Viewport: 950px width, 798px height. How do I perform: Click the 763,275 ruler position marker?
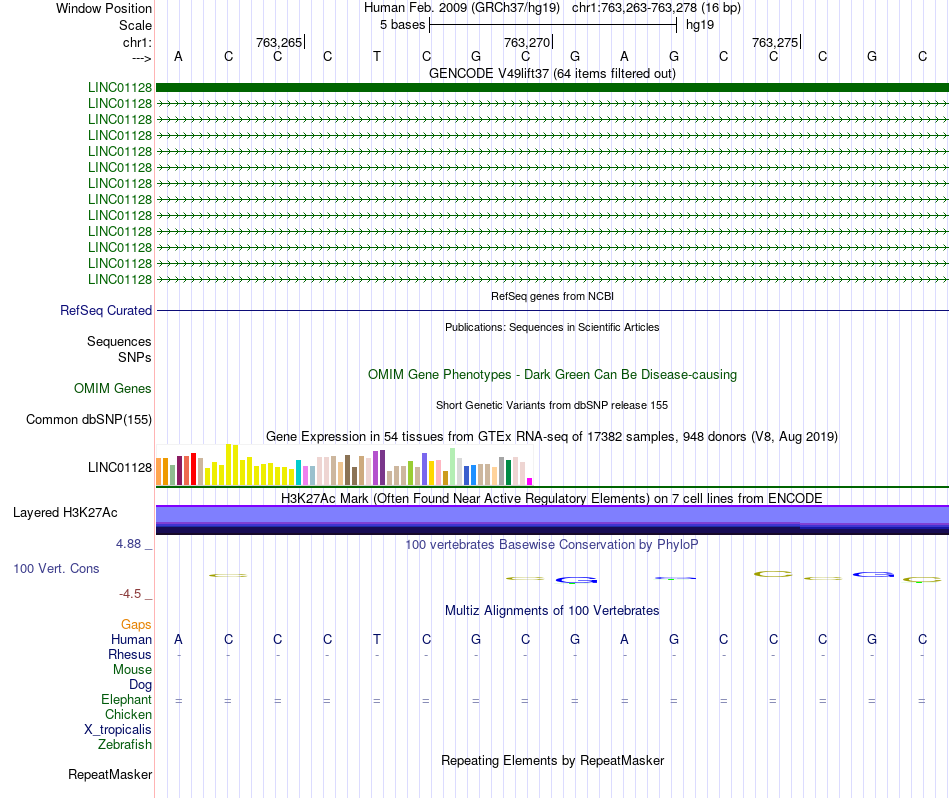click(x=775, y=42)
